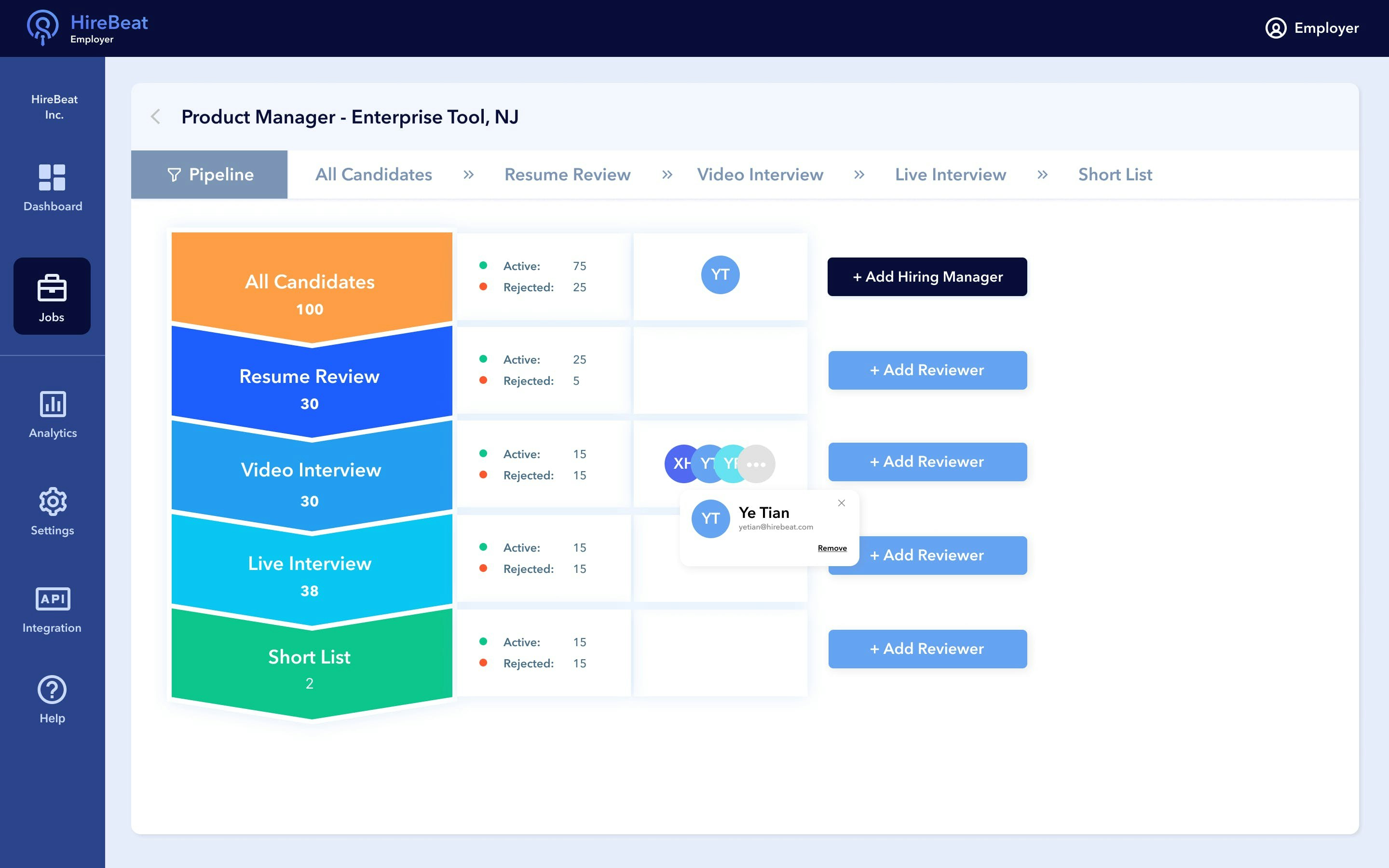Viewport: 1389px width, 868px height.
Task: Switch to the Live Interview tab
Action: click(x=951, y=175)
